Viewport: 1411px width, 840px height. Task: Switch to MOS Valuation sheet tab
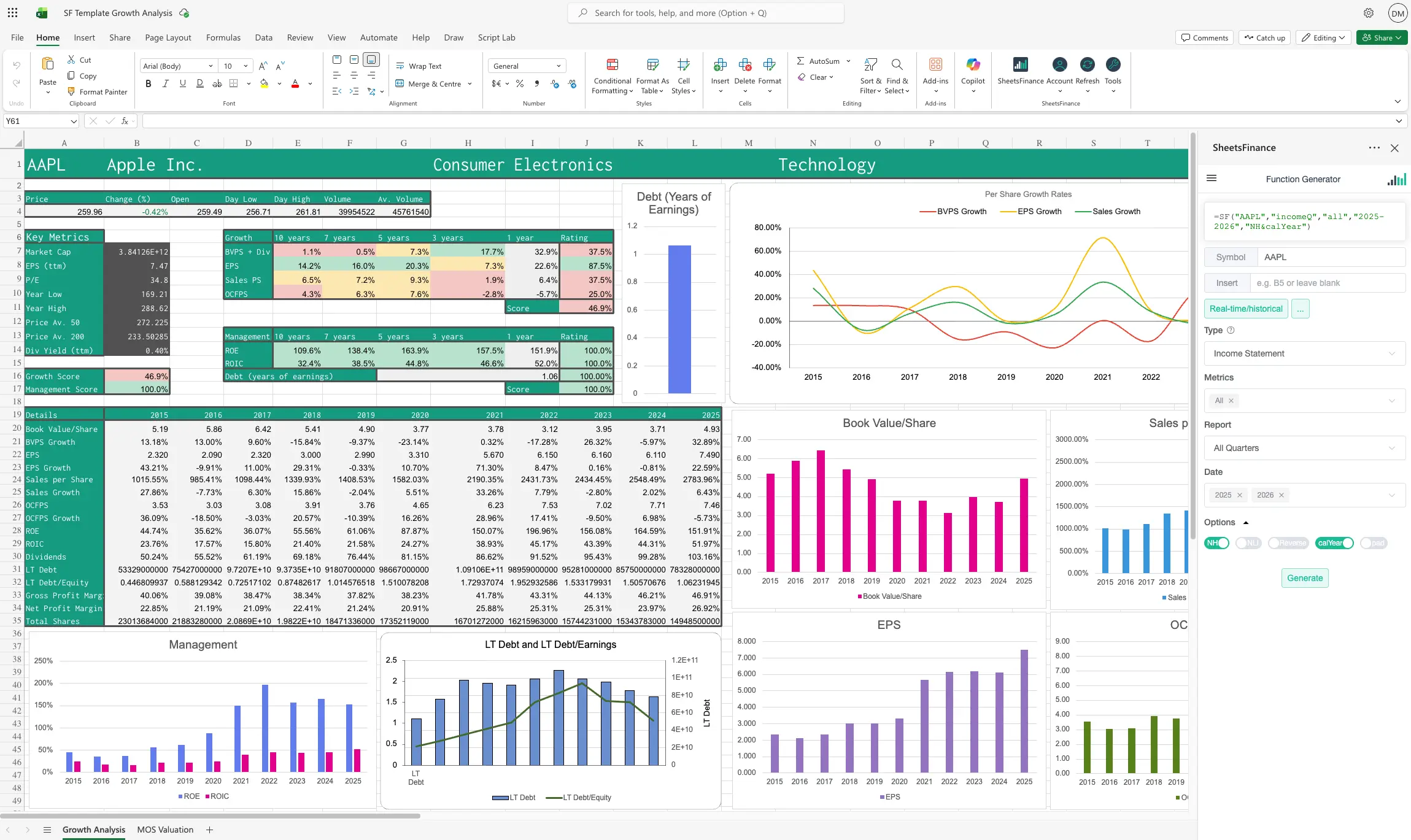click(165, 830)
